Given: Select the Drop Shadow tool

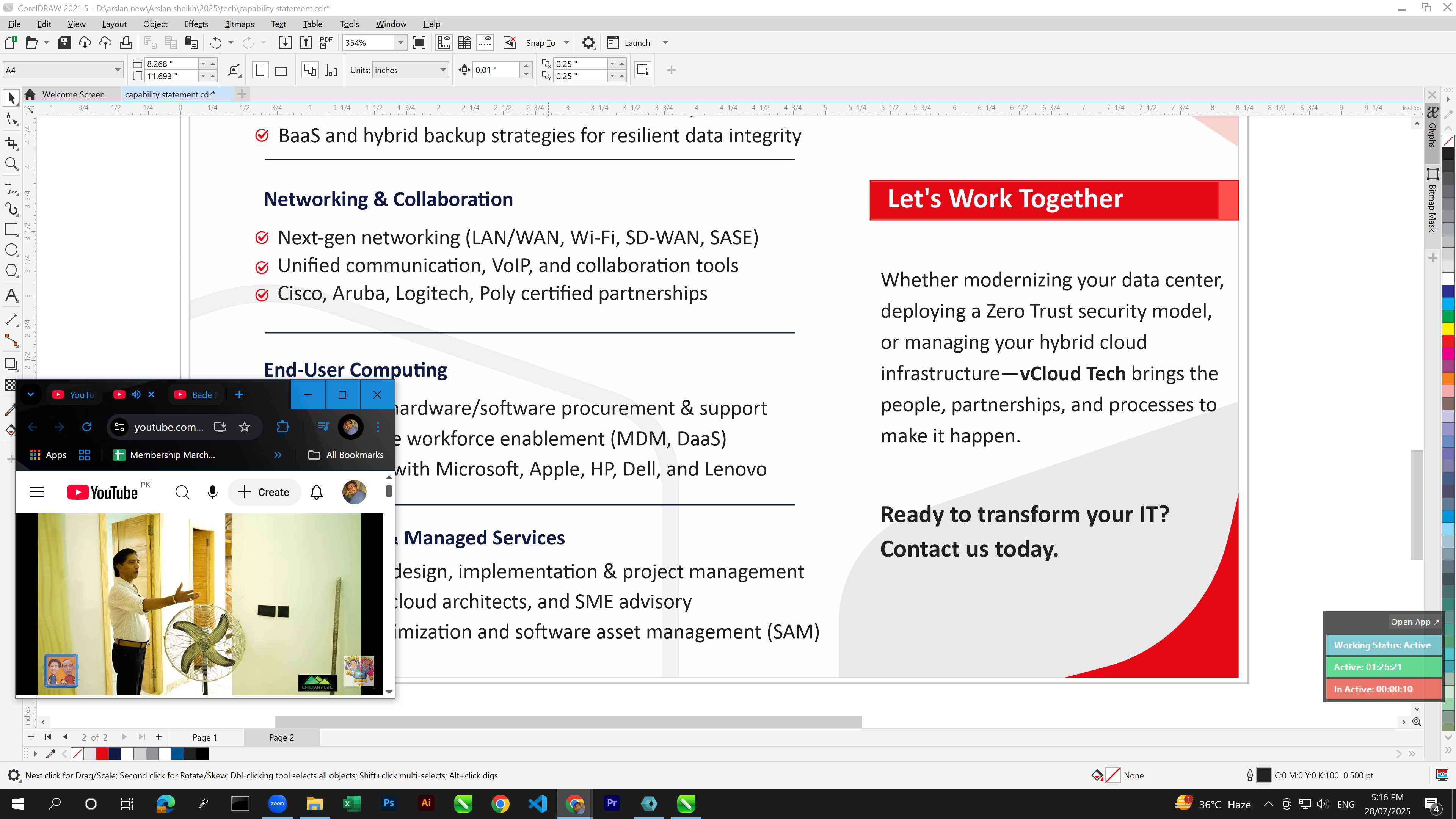Looking at the screenshot, I should click(x=11, y=364).
